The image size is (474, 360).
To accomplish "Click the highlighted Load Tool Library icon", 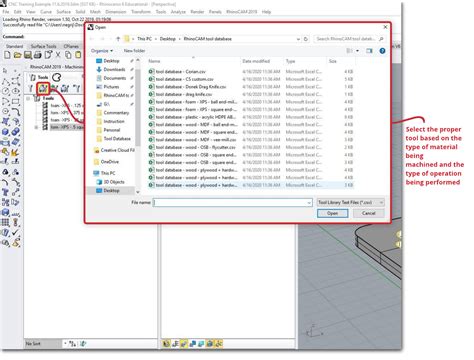I will point(43,88).
